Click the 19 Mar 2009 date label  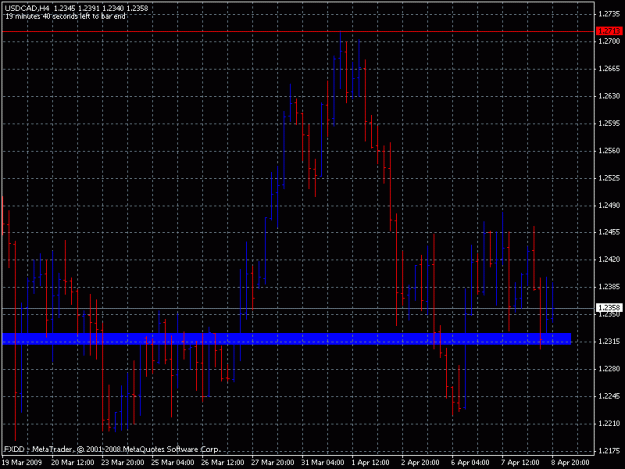(22, 462)
